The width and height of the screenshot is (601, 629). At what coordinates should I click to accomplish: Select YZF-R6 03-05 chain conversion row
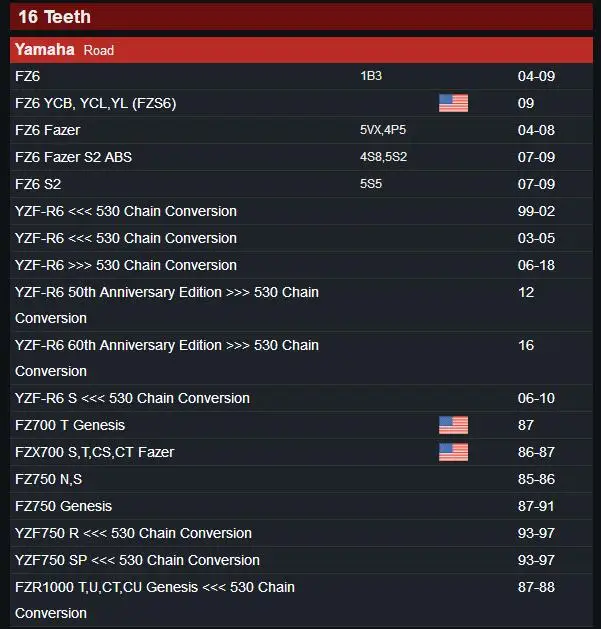coord(301,238)
